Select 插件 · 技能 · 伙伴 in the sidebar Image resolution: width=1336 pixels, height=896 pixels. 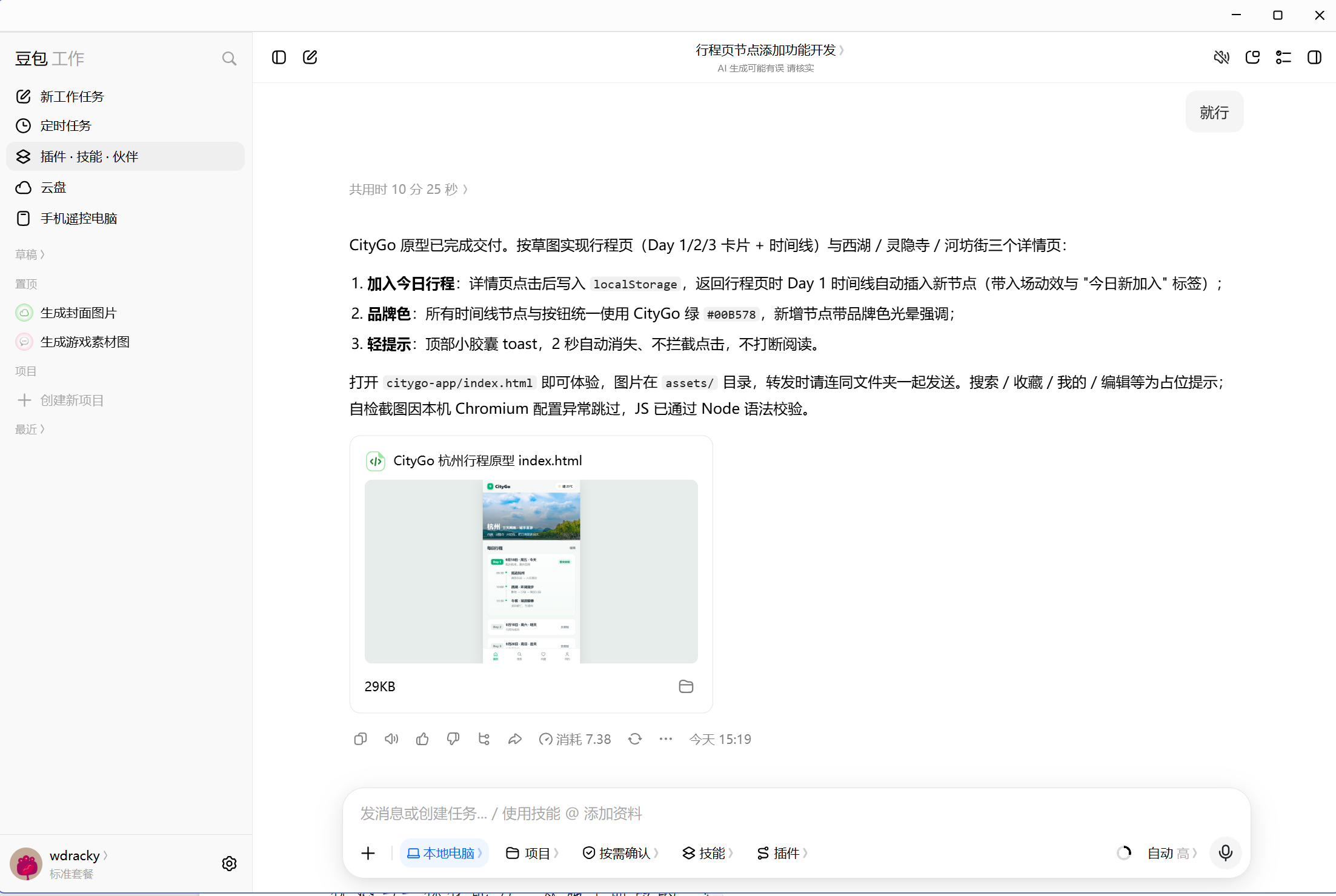click(x=125, y=156)
